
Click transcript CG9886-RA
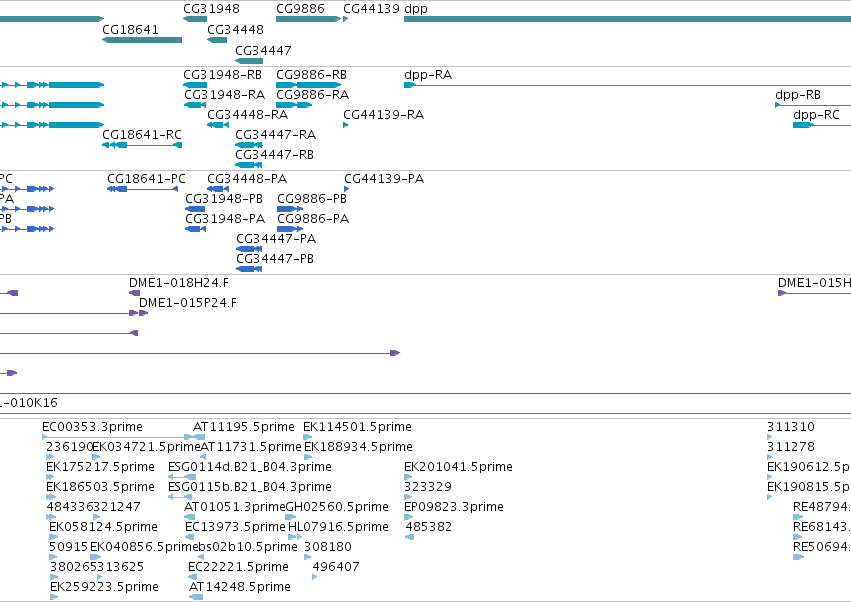pos(294,105)
